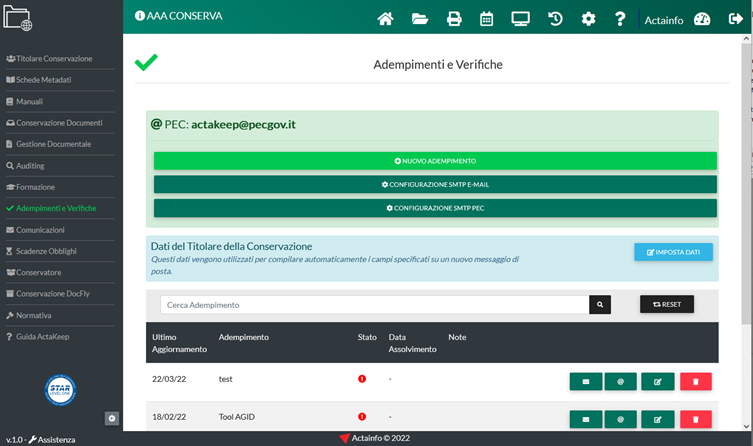This screenshot has height=446, width=753.
Task: Open the calendar icon in header
Action: (x=487, y=18)
